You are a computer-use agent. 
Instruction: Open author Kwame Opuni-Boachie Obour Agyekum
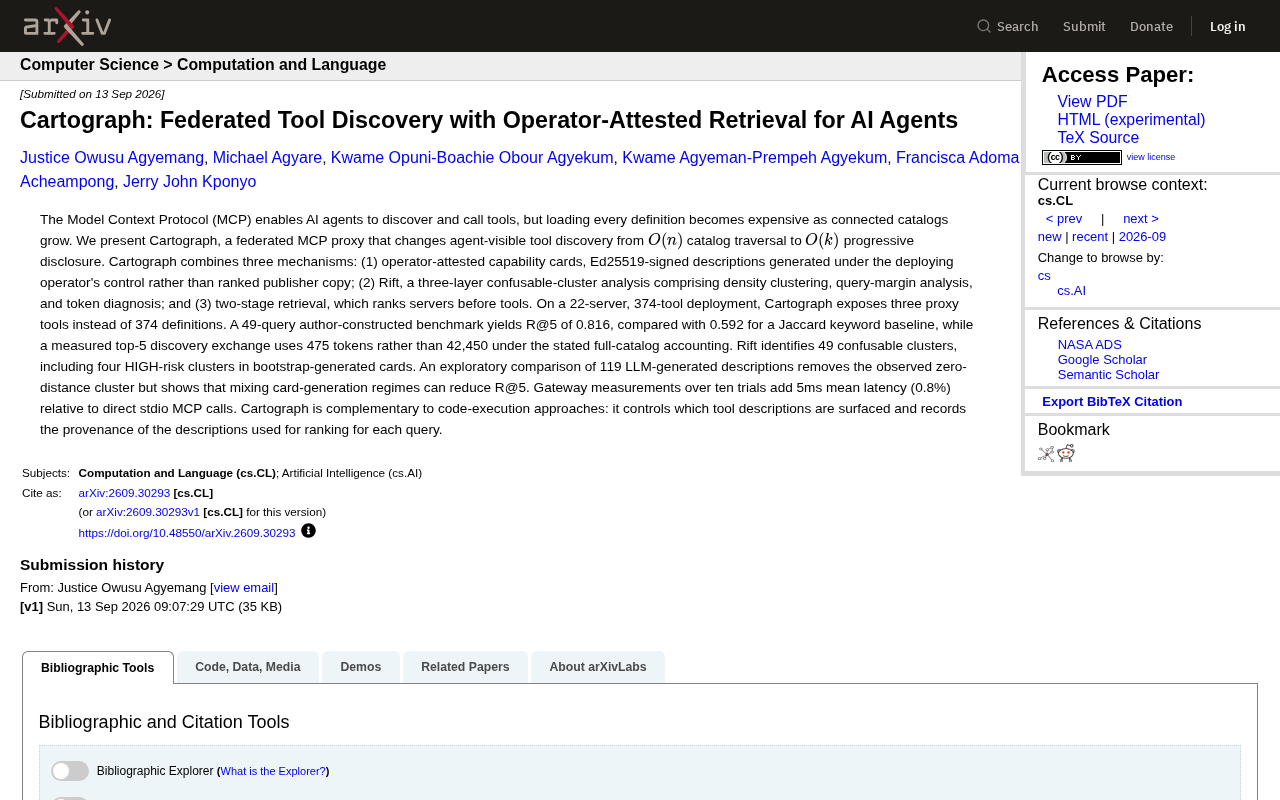tap(472, 158)
